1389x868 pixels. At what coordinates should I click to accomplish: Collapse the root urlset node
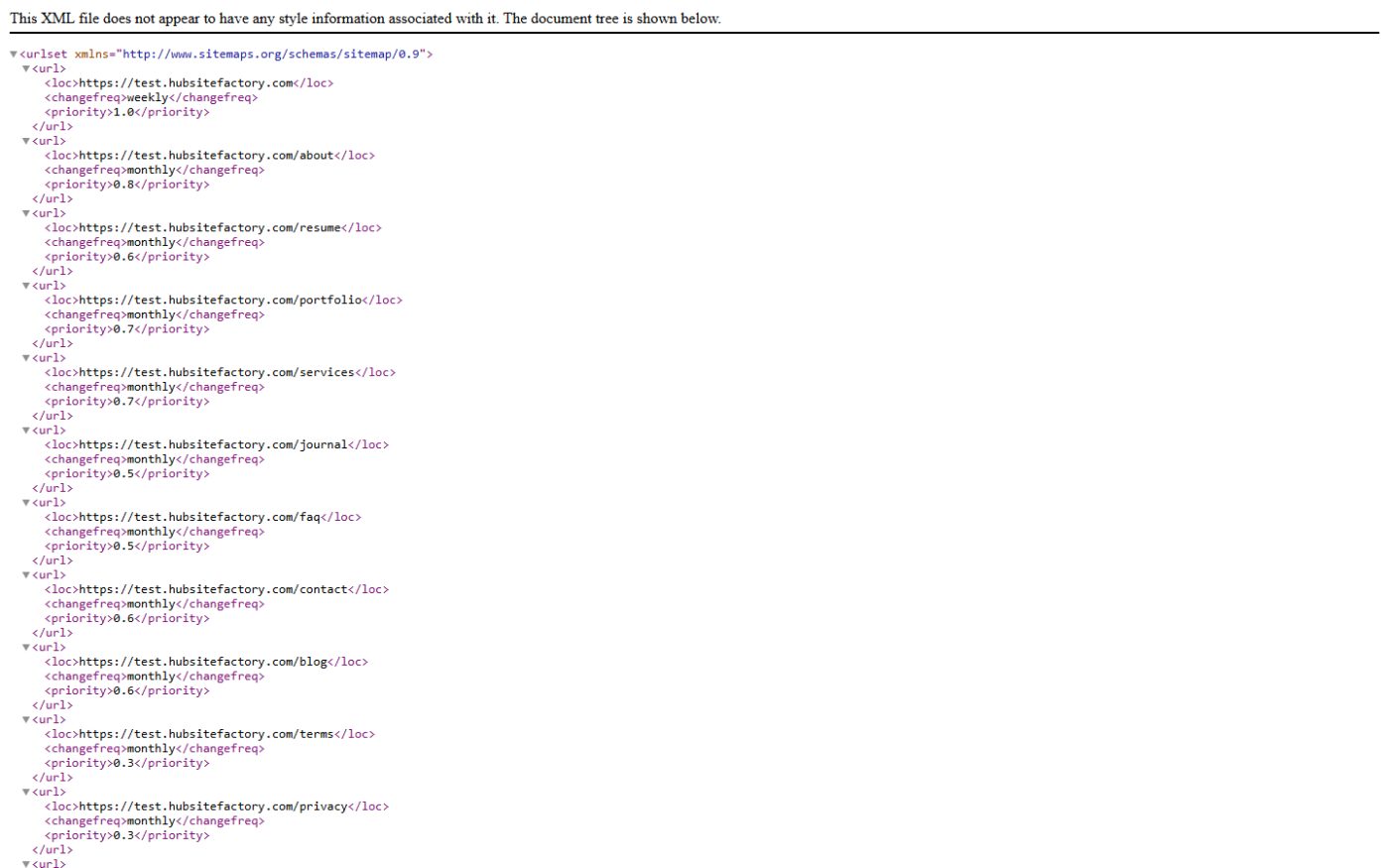pyautogui.click(x=14, y=55)
